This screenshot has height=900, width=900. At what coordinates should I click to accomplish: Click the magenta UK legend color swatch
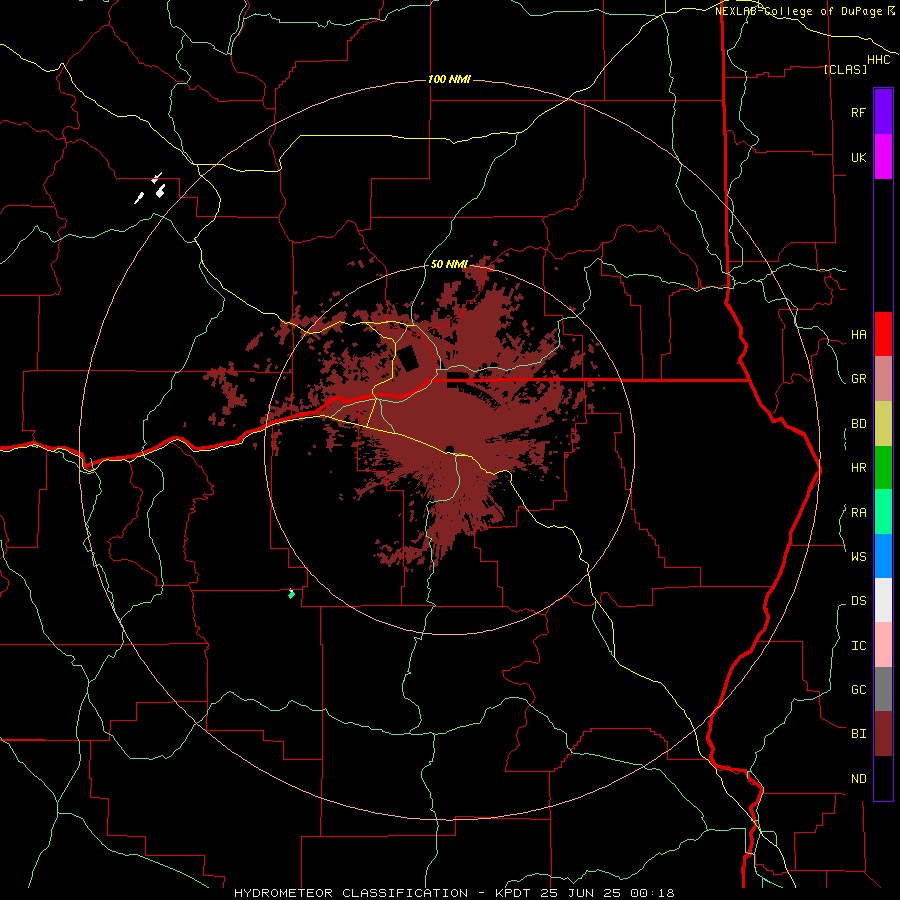pos(883,157)
